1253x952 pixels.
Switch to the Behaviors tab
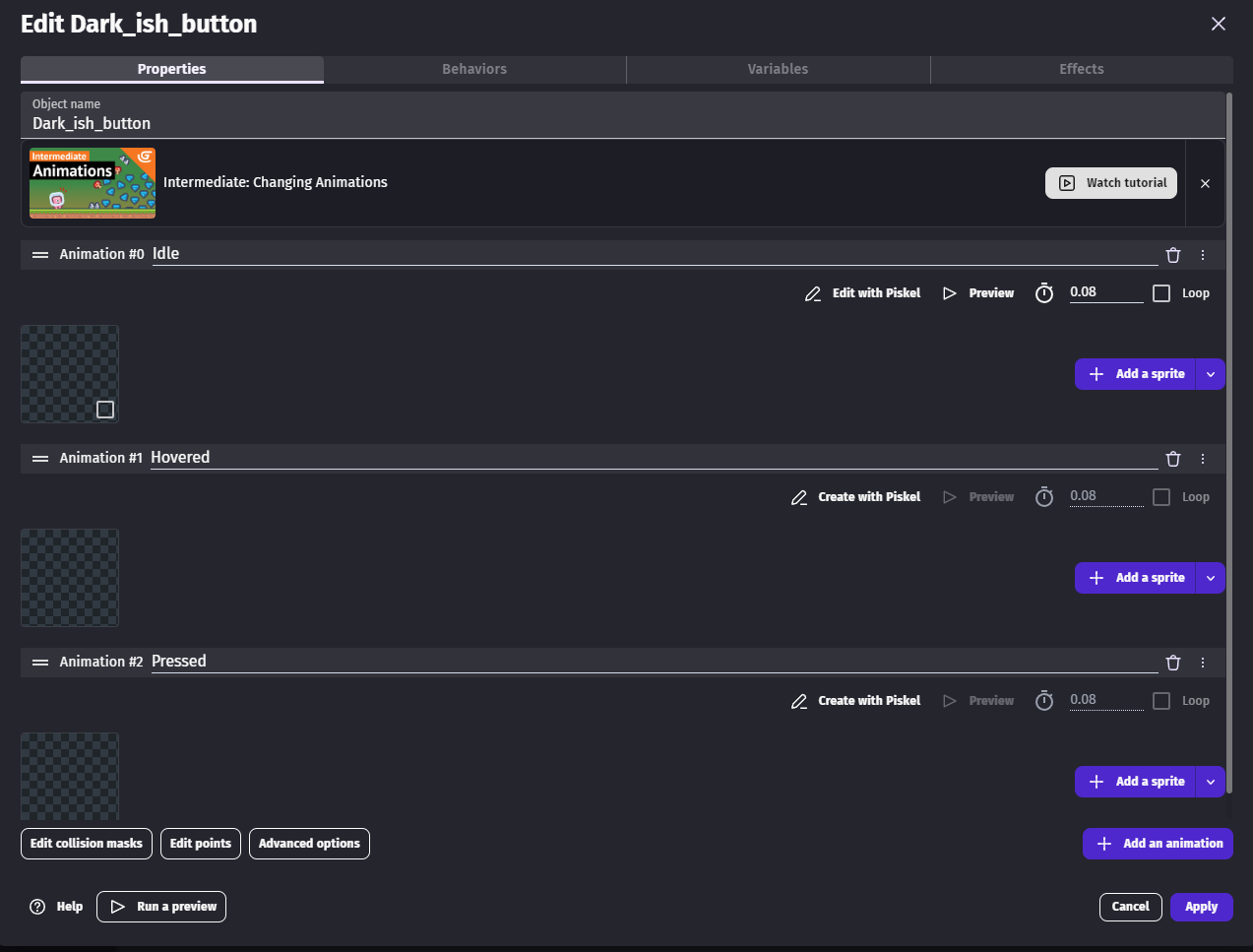point(474,69)
